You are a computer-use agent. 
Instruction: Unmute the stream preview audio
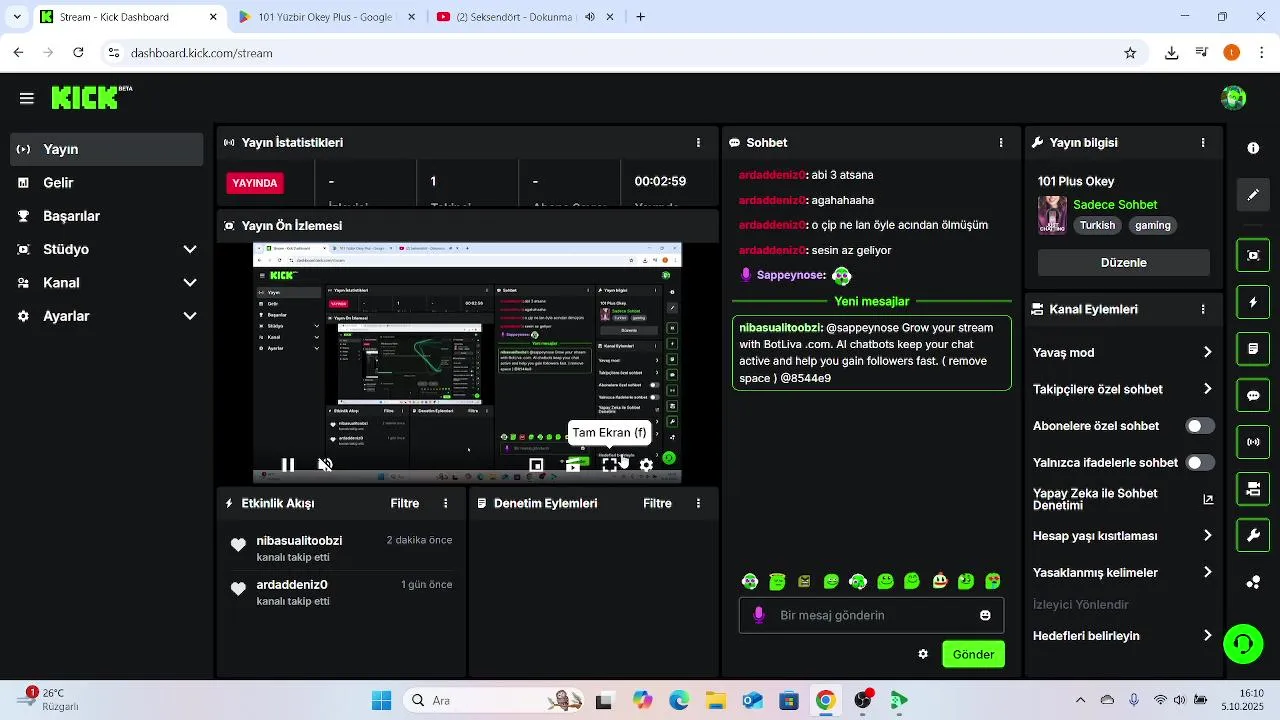[x=325, y=465]
